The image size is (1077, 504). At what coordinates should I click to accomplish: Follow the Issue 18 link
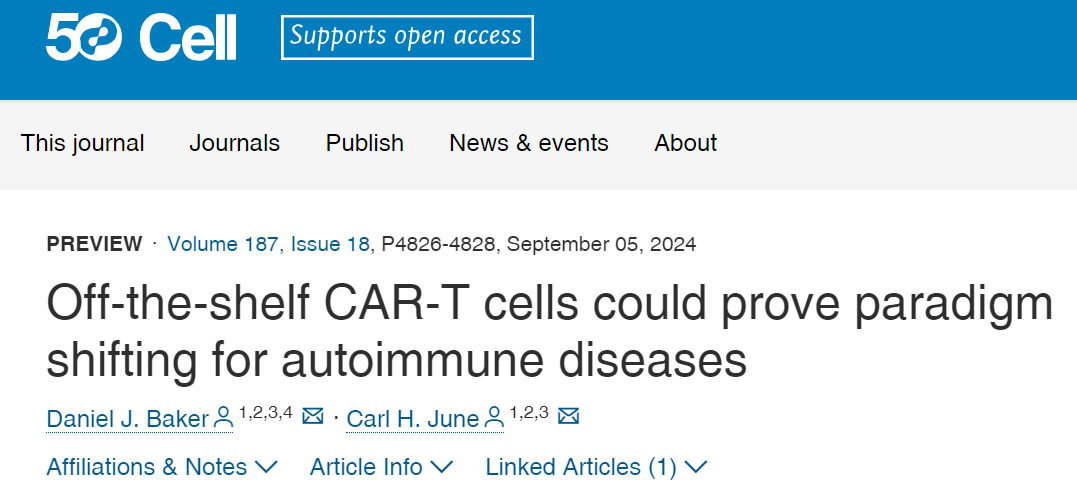click(330, 244)
